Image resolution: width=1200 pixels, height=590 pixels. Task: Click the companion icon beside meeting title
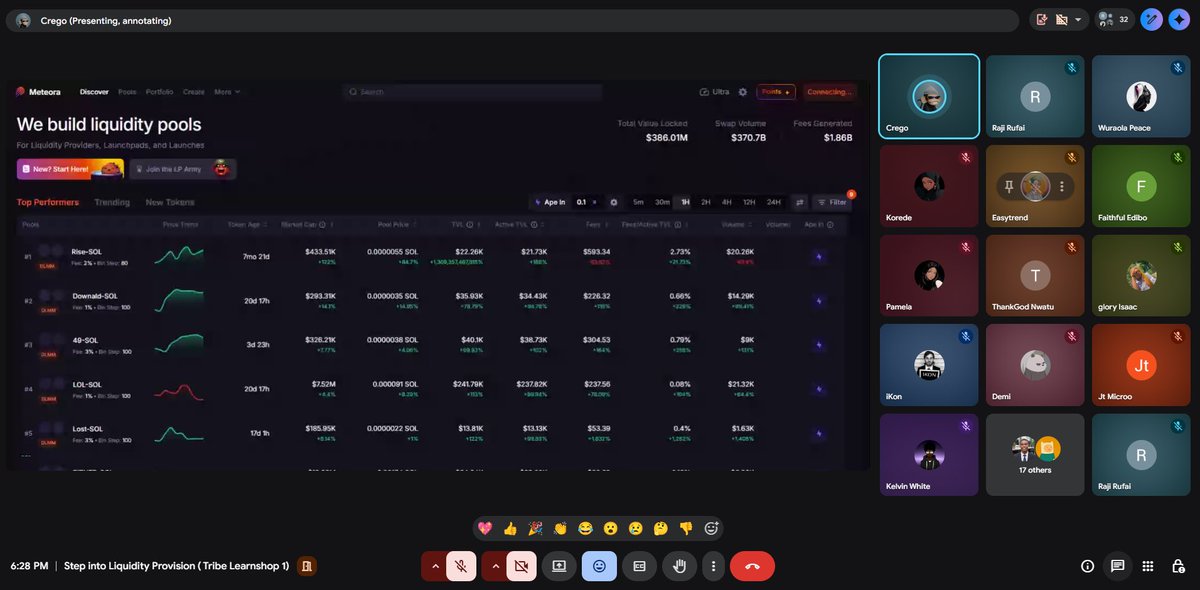[x=307, y=566]
